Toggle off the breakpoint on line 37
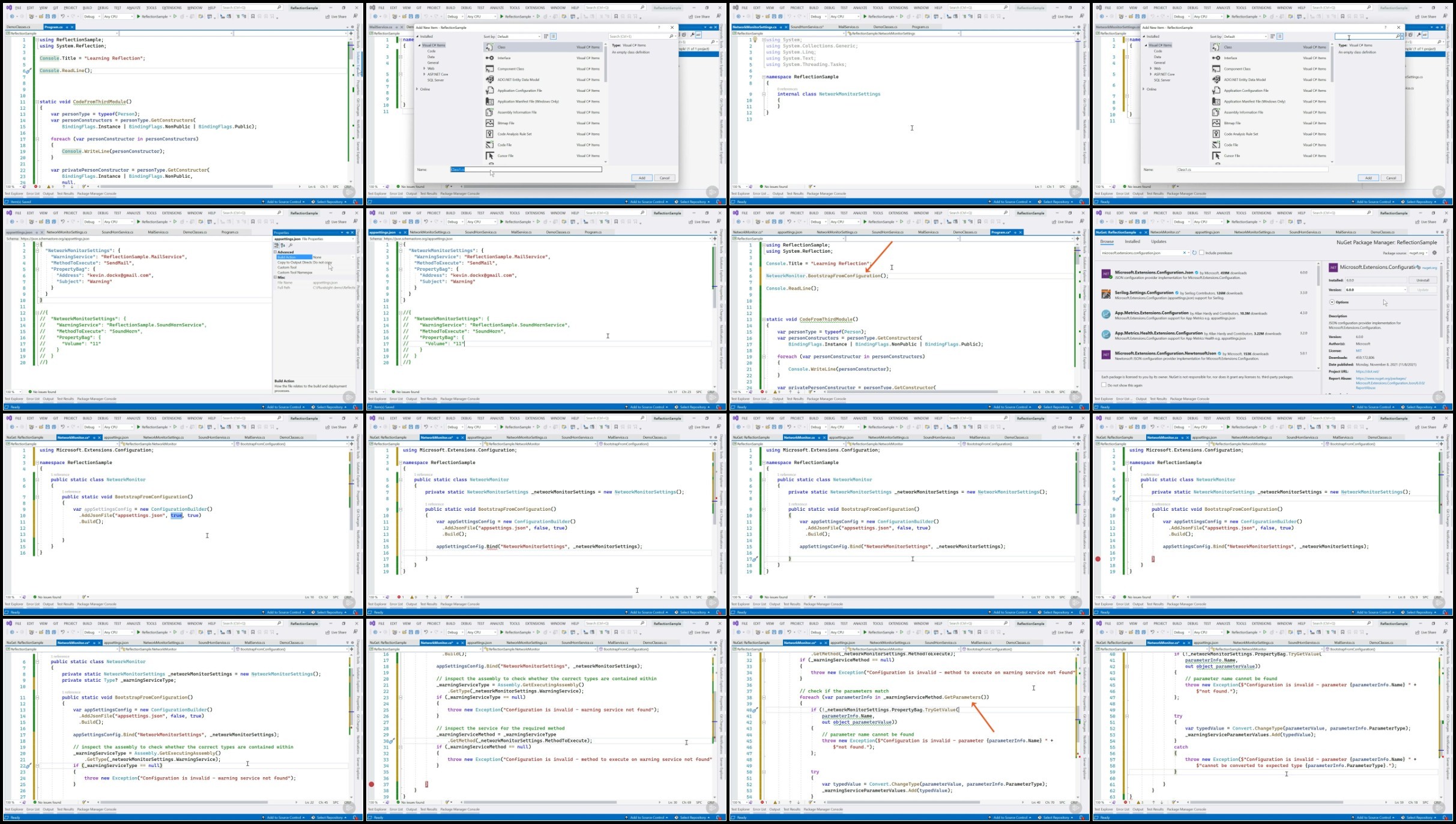 coord(372,784)
